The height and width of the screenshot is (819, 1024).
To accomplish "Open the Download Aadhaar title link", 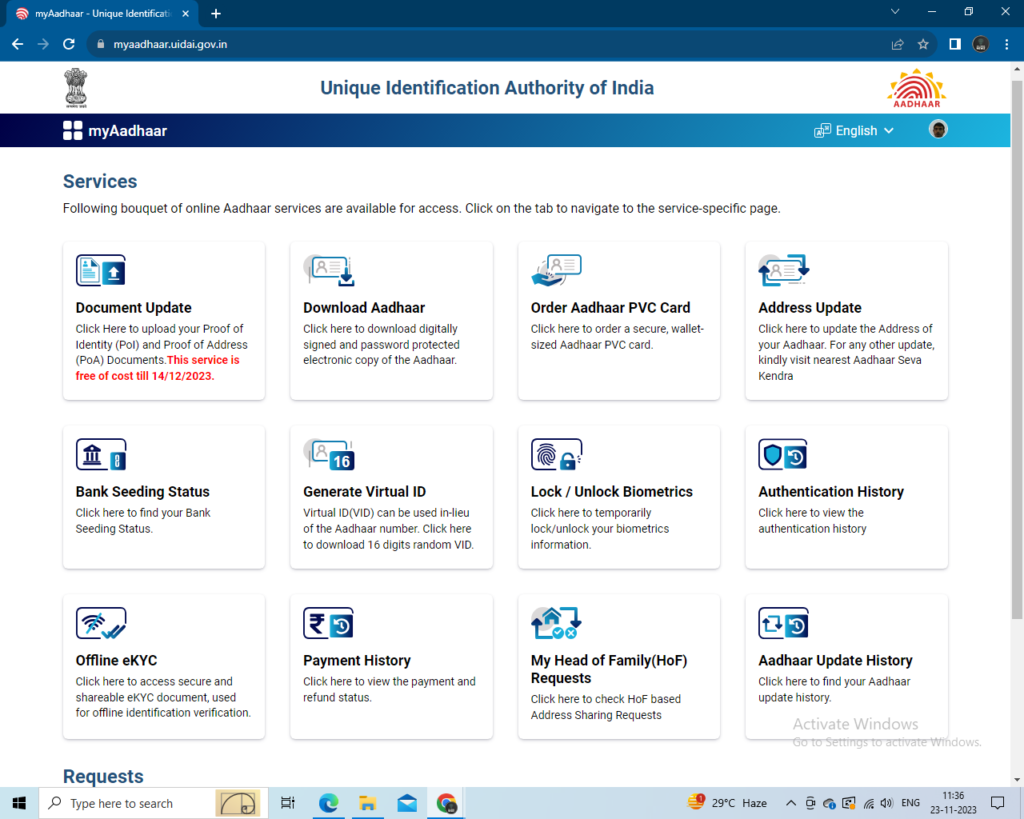I will coord(364,308).
